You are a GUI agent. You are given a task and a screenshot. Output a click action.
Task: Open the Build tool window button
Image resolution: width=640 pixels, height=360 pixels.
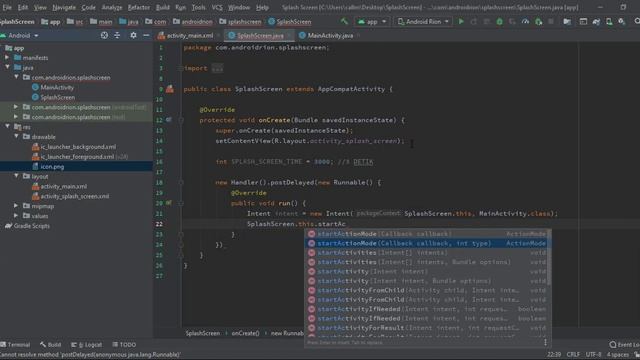point(51,344)
